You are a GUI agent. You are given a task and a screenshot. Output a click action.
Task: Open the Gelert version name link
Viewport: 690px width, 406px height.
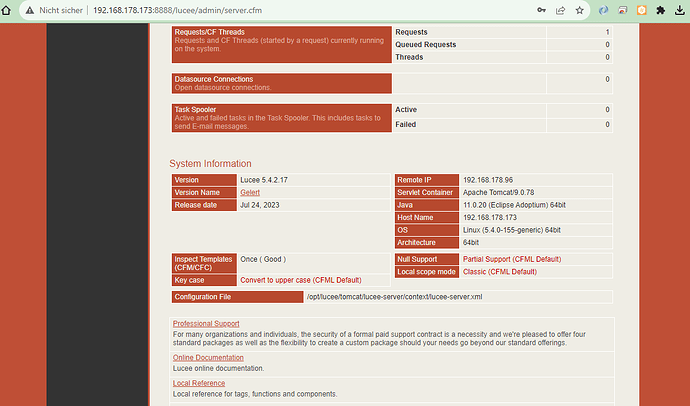click(250, 192)
